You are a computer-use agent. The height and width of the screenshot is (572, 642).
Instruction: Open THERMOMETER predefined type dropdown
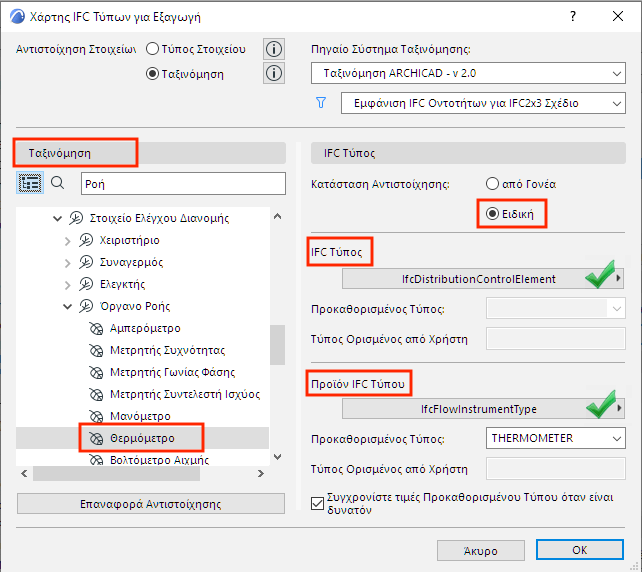coord(556,438)
